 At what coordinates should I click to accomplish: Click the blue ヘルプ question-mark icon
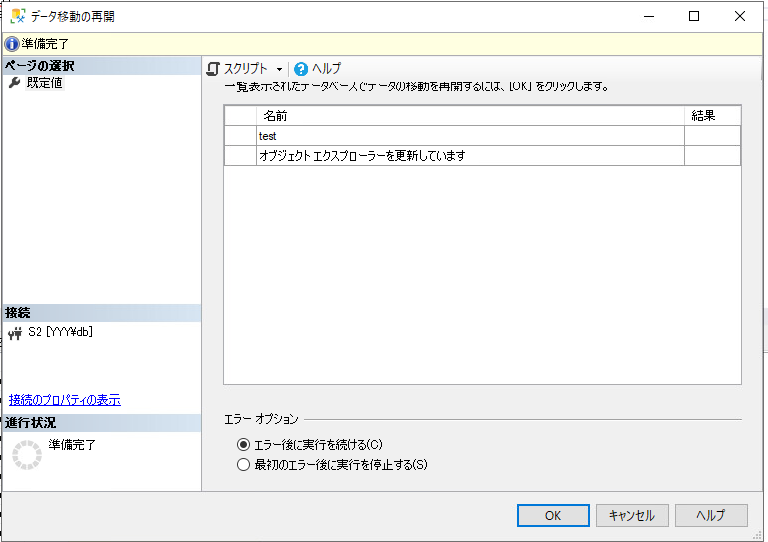tap(301, 70)
